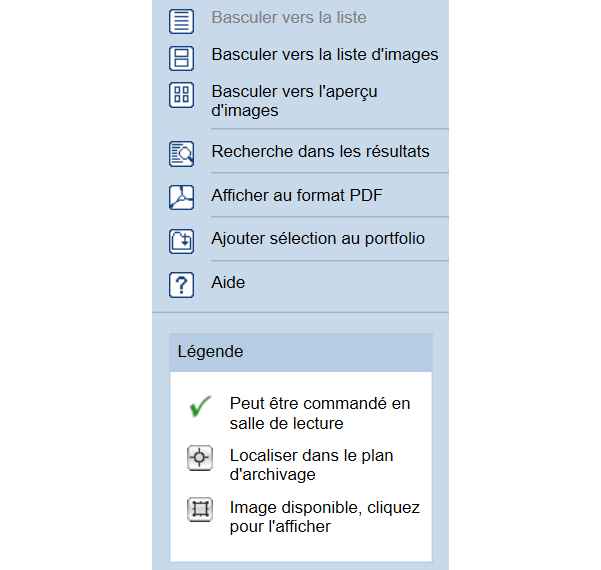601x570 pixels.
Task: Open the 'Aide' help link
Action: coord(228,283)
